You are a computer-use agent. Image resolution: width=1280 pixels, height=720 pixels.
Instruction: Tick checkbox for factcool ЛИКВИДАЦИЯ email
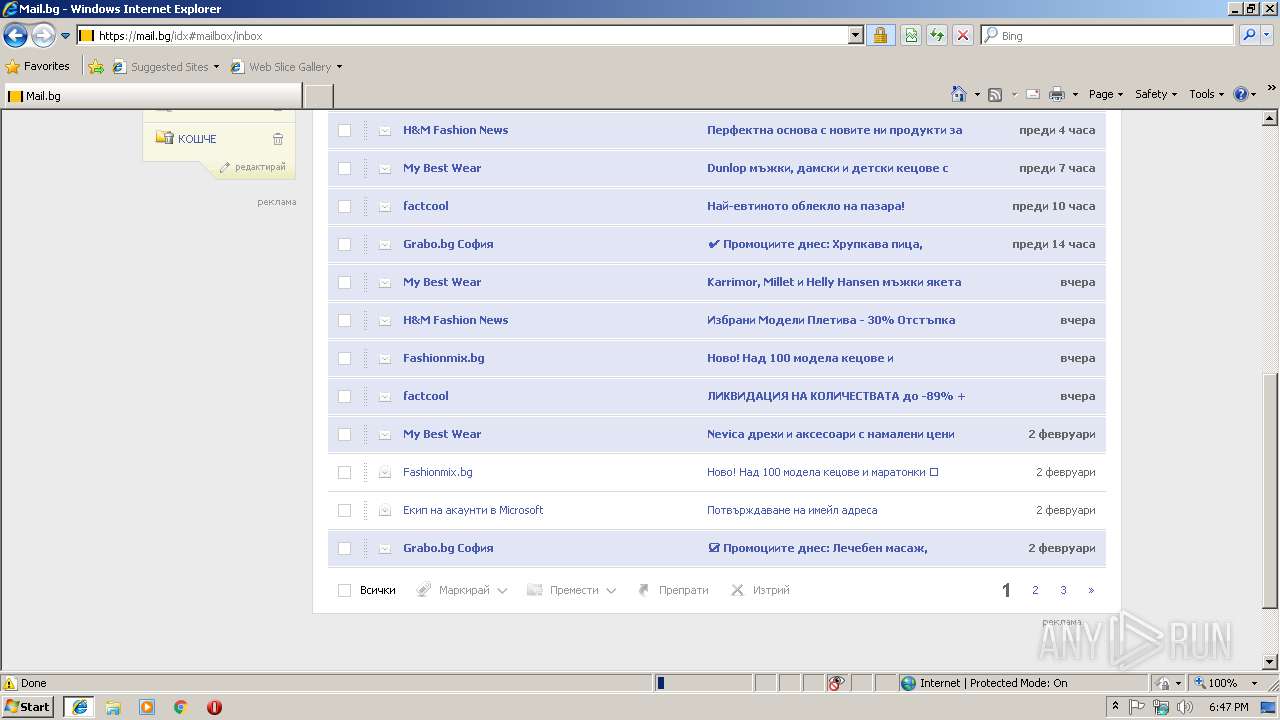tap(344, 396)
